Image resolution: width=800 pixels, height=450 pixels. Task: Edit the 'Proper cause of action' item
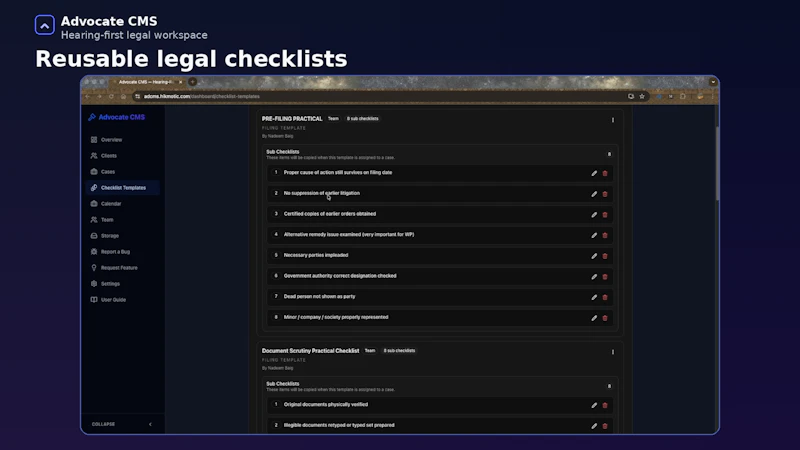(594, 173)
